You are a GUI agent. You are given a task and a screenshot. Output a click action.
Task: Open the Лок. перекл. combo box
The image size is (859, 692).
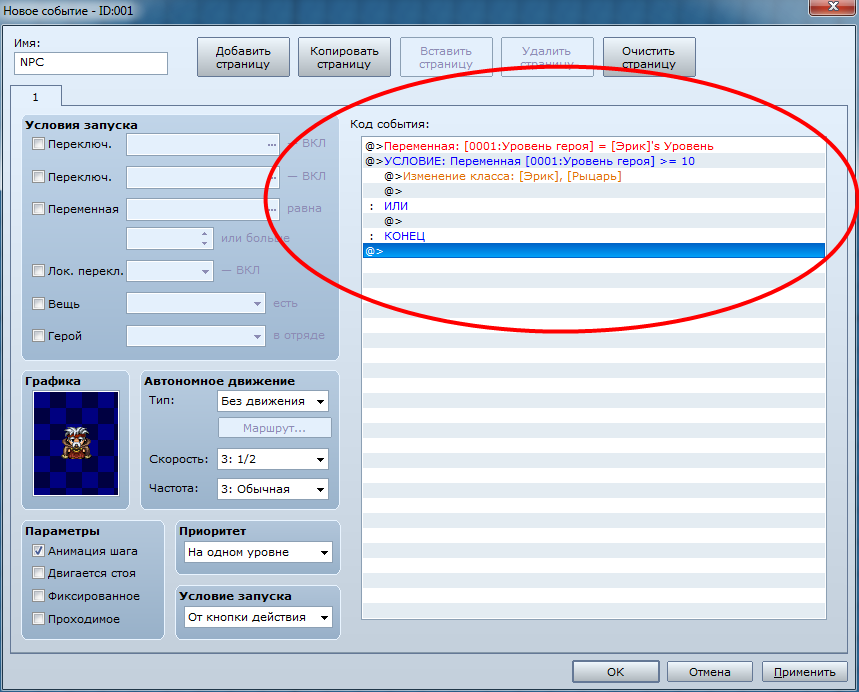pyautogui.click(x=170, y=271)
